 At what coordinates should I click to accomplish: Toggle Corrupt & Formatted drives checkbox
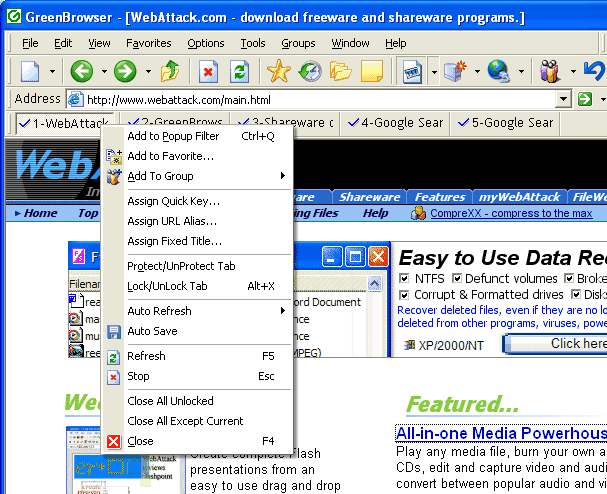[x=404, y=295]
